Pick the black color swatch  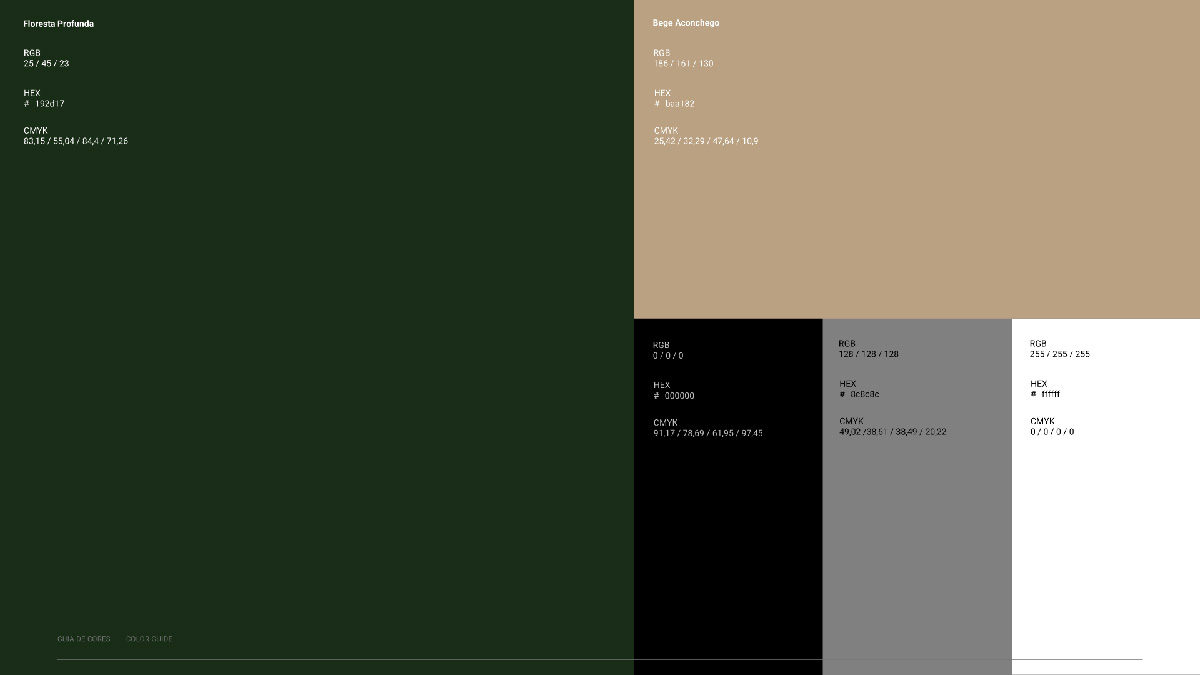728,497
